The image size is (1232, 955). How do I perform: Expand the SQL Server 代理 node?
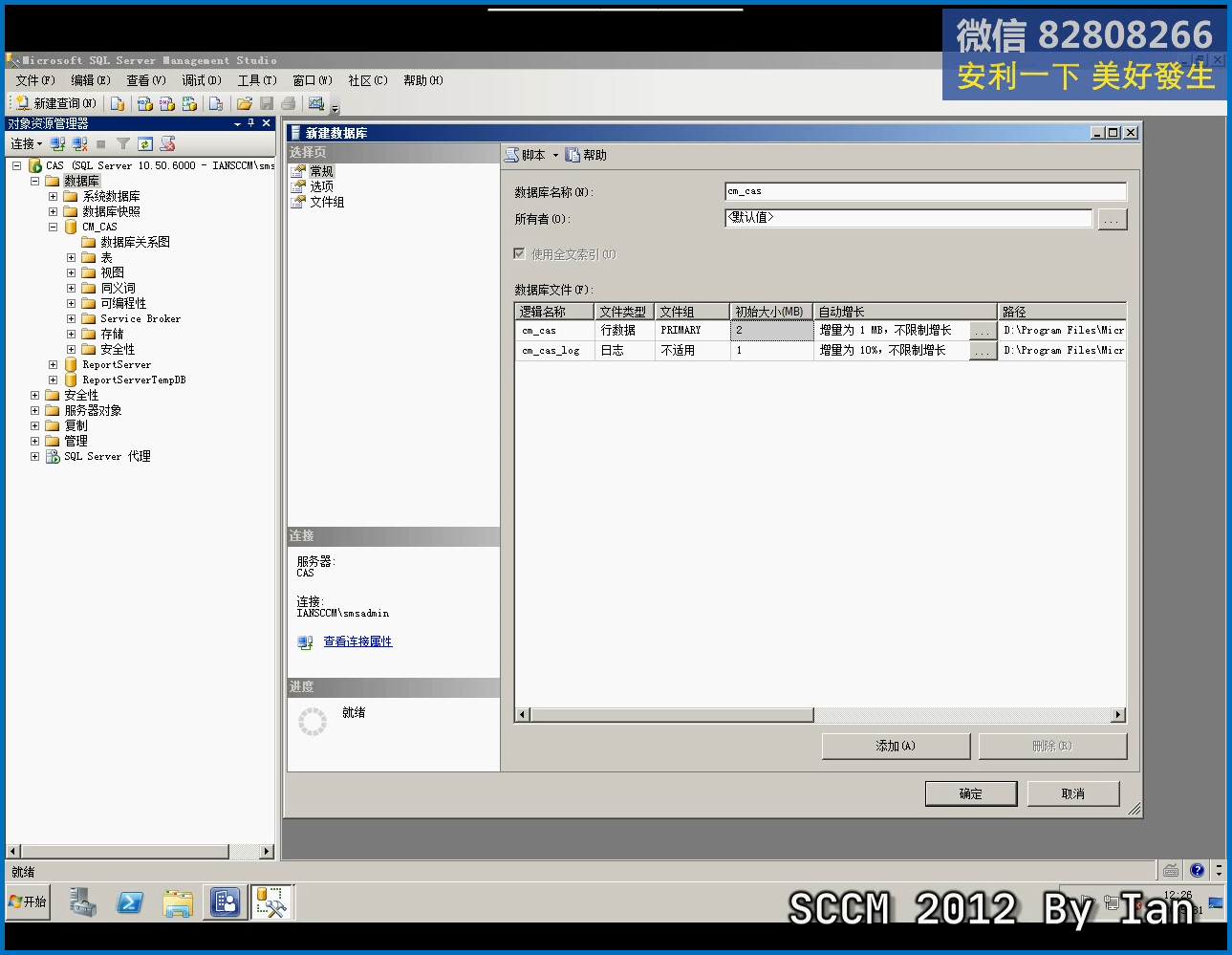34,456
